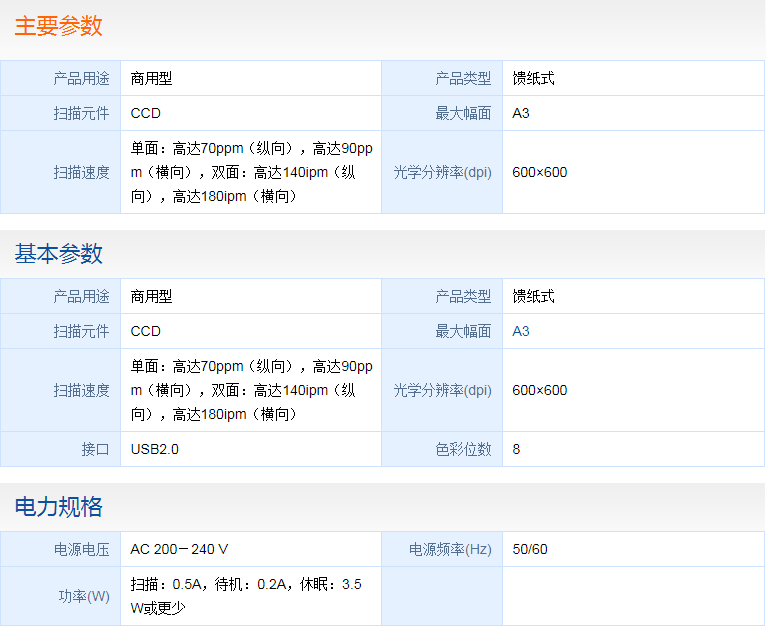766x626 pixels.
Task: Click the 电力规格 section heading
Action: 58,507
